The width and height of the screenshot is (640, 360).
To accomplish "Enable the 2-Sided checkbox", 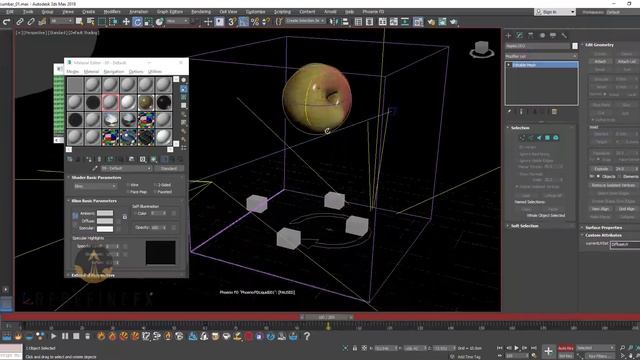I will 155,185.
